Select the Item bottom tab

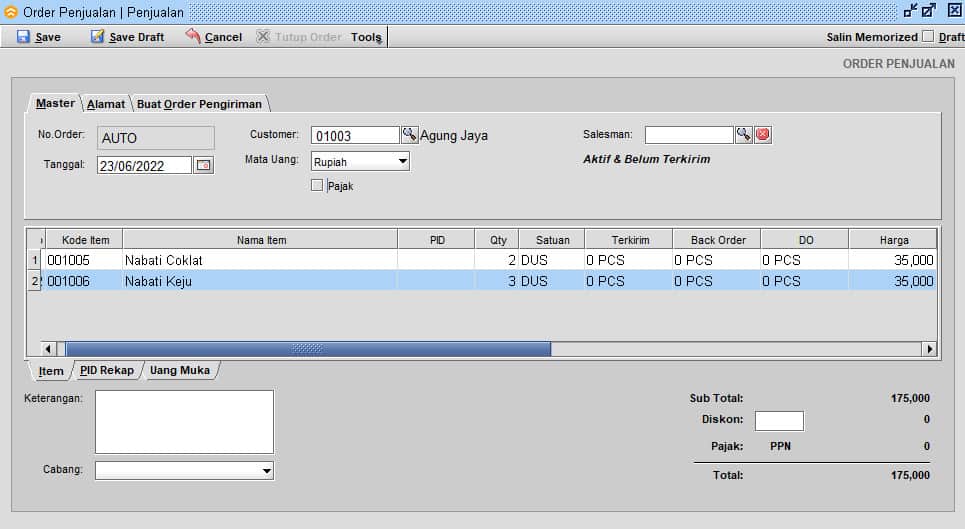(50, 371)
